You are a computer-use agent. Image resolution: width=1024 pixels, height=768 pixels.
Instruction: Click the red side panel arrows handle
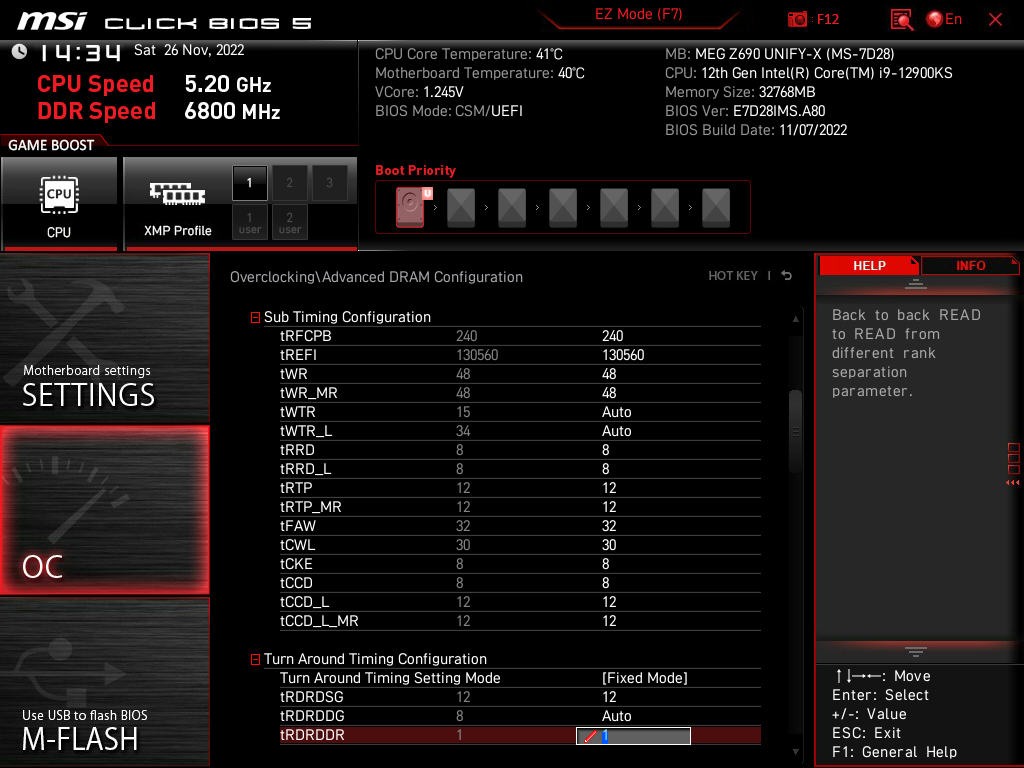1013,465
